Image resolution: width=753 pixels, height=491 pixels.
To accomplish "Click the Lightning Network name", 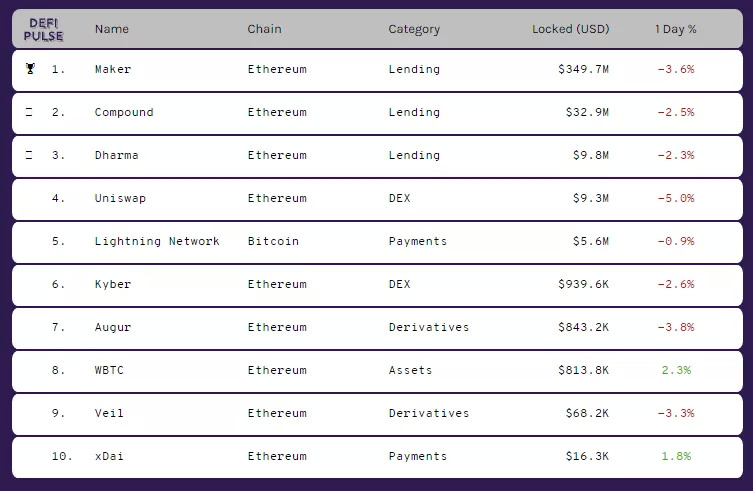I will coord(157,241).
